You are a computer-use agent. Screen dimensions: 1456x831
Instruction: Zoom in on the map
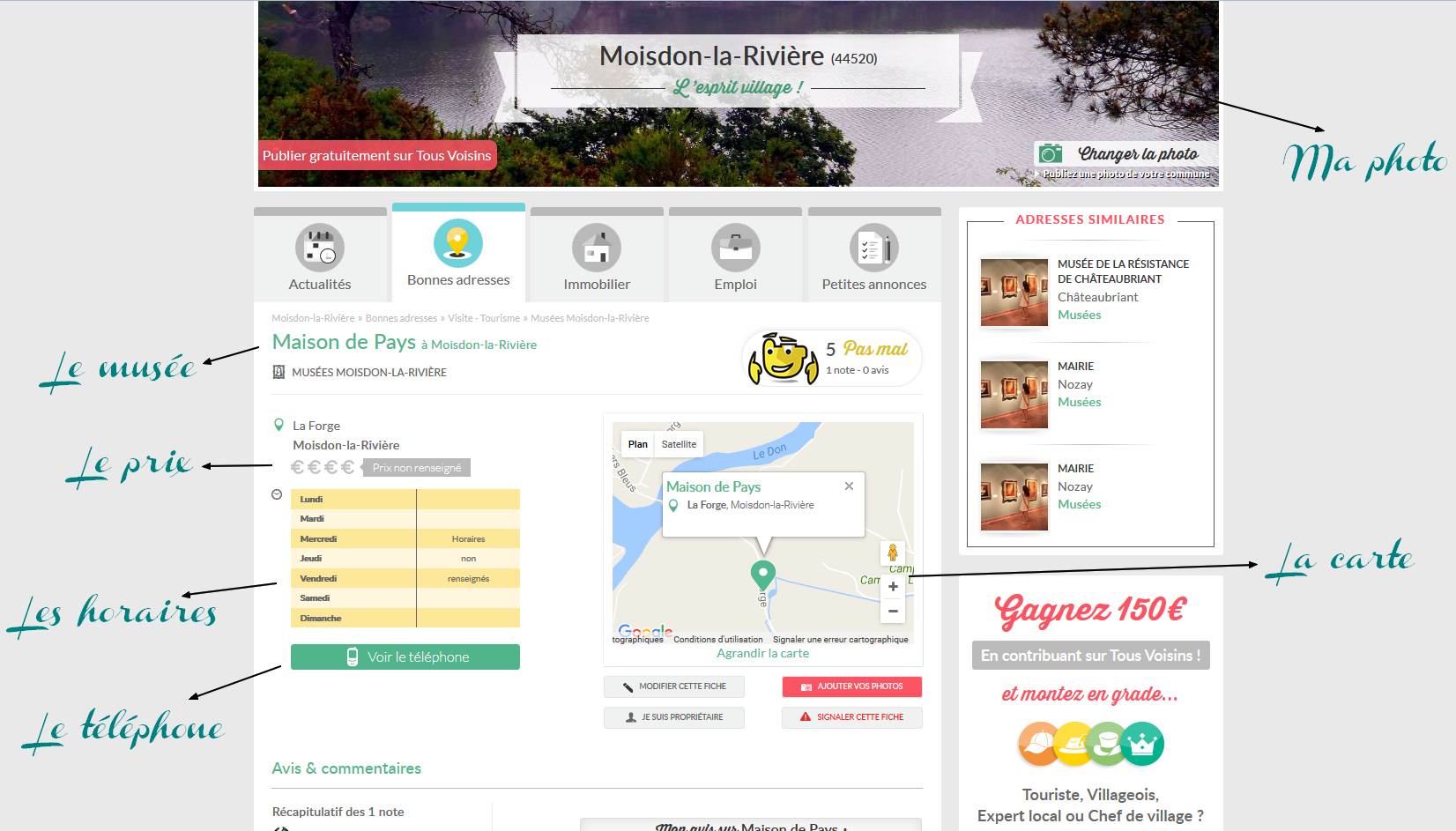point(893,587)
